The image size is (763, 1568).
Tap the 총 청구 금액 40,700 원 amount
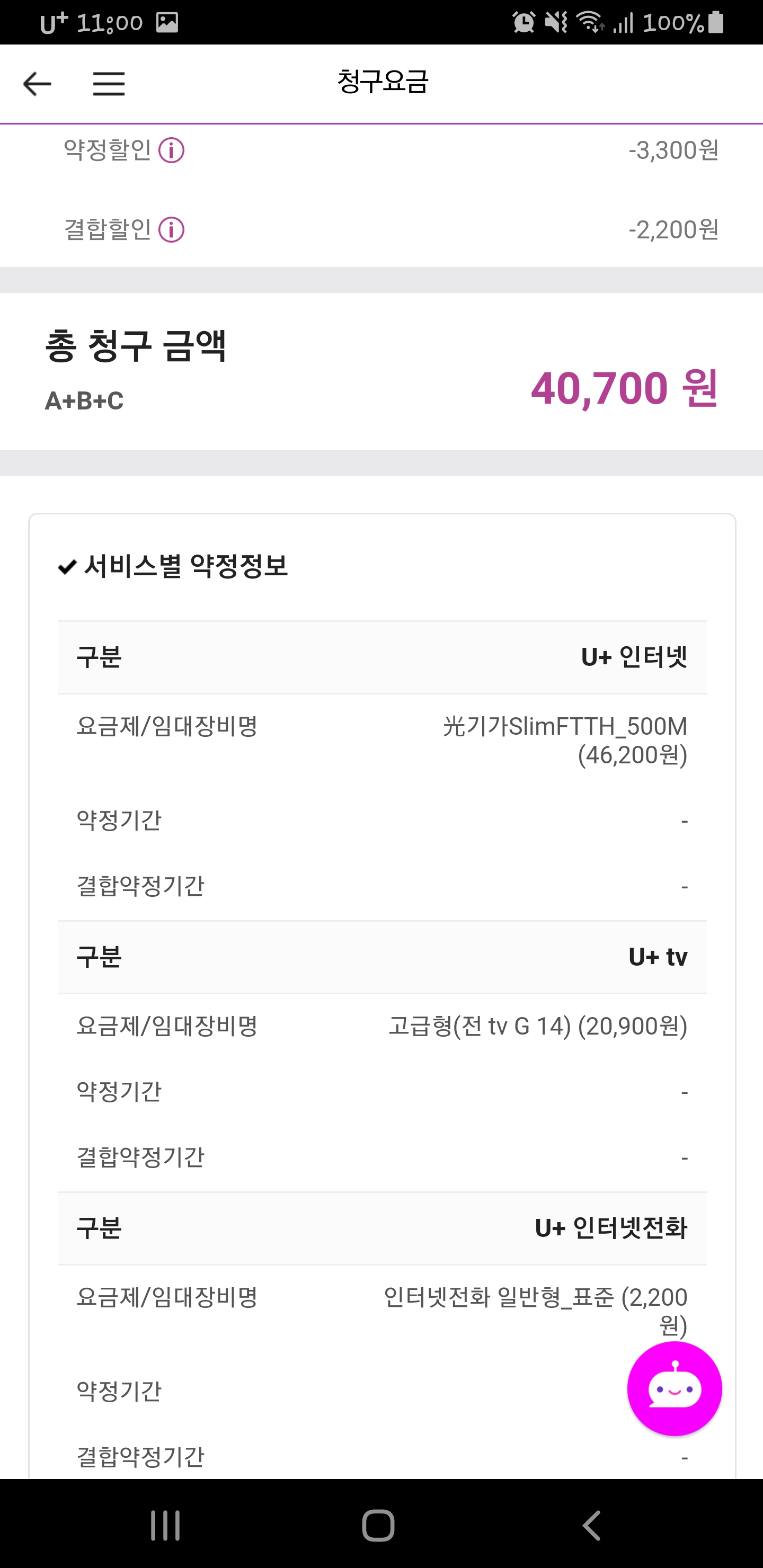coord(624,388)
